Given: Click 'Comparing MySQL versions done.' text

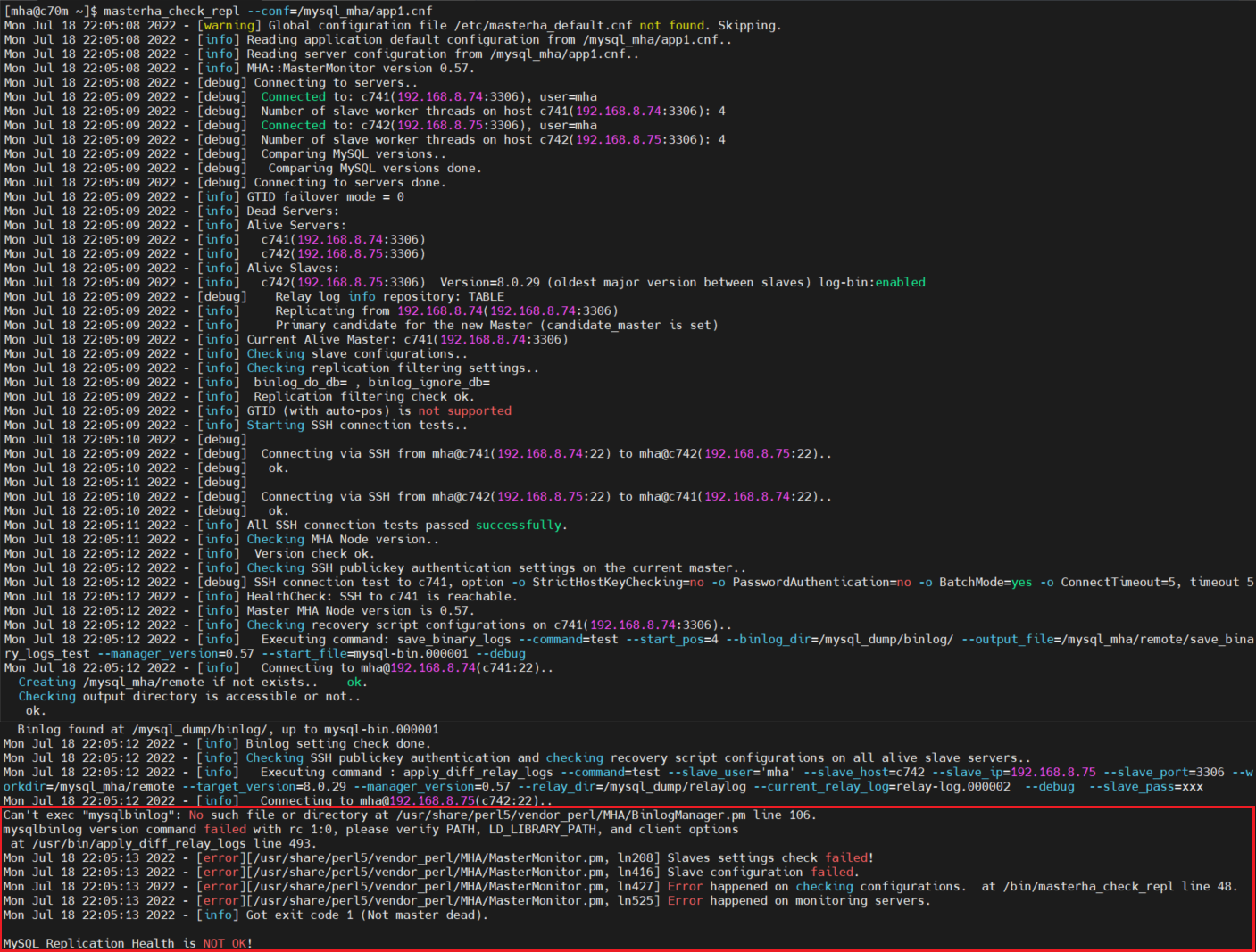Looking at the screenshot, I should coord(375,168).
